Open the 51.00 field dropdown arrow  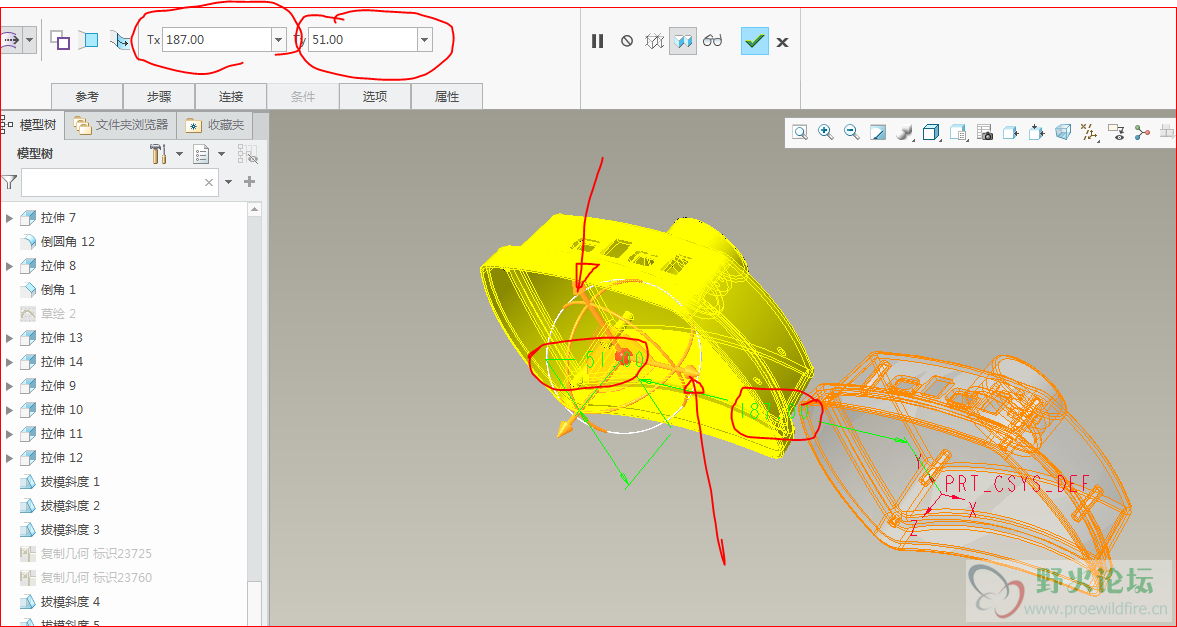(425, 40)
